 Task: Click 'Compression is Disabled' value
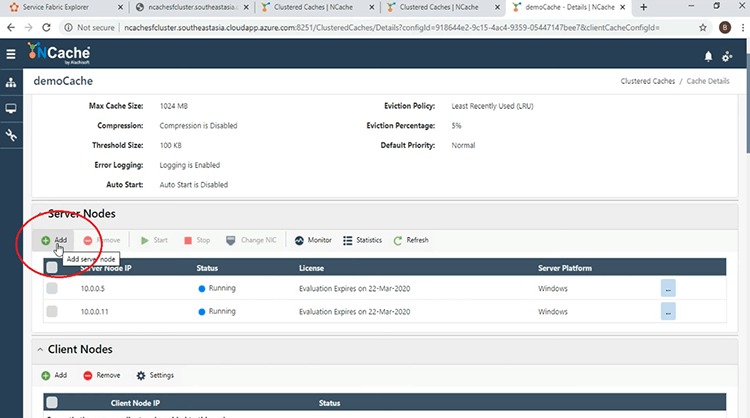[x=198, y=126]
